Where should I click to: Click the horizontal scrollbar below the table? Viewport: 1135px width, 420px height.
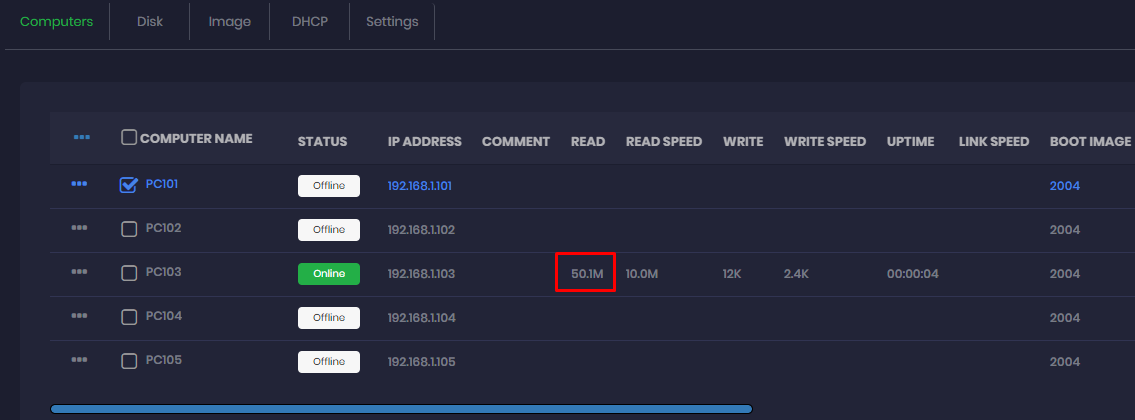tap(400, 409)
